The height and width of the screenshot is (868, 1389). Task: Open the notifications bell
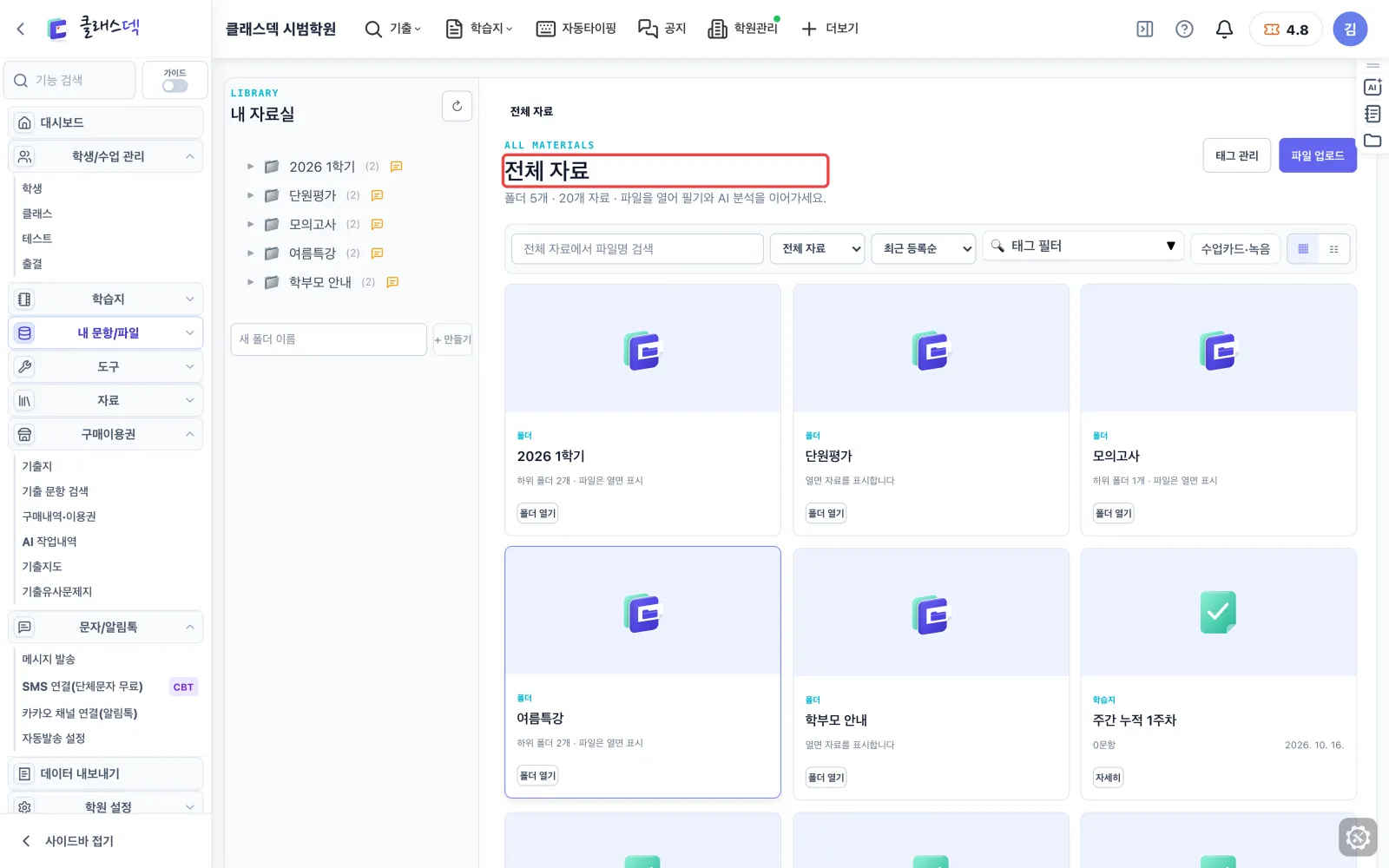tap(1224, 30)
